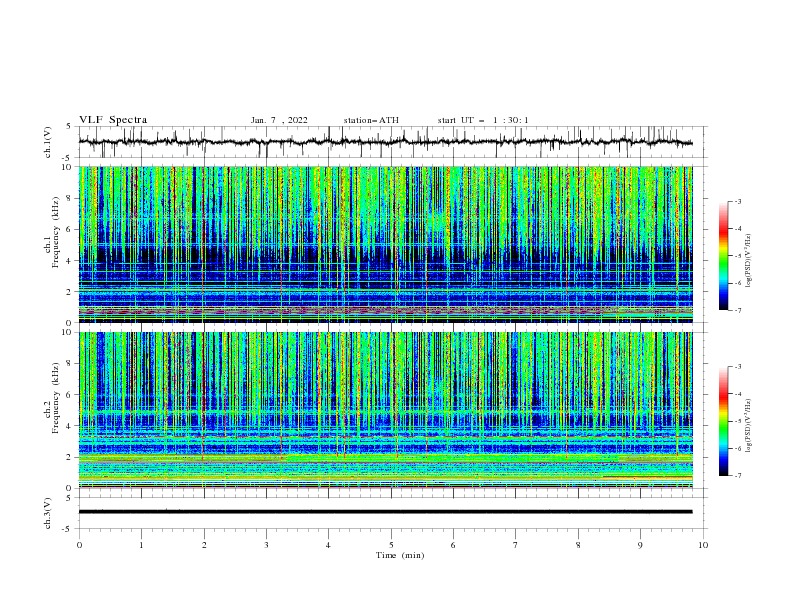
Task: Click the "VLF Spectra" title text
Action: coord(113,120)
